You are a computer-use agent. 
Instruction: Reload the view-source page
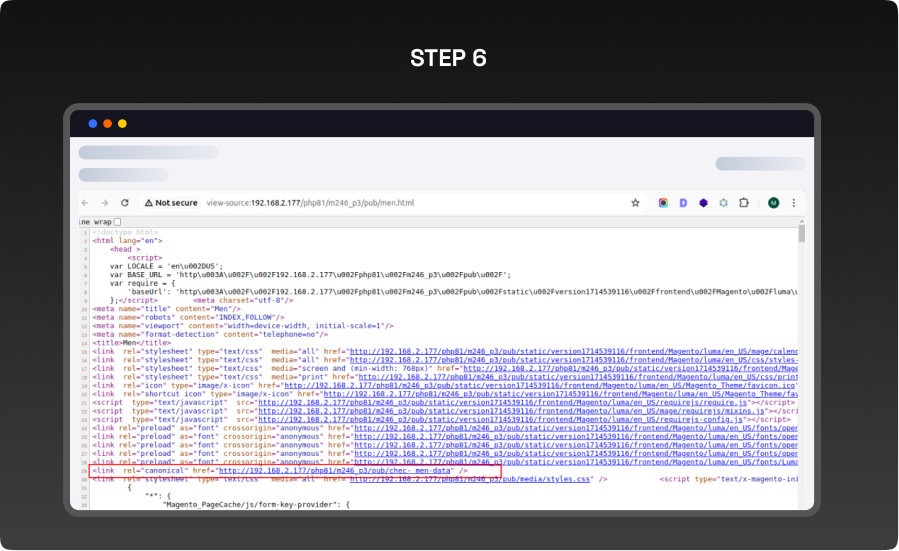(x=125, y=202)
